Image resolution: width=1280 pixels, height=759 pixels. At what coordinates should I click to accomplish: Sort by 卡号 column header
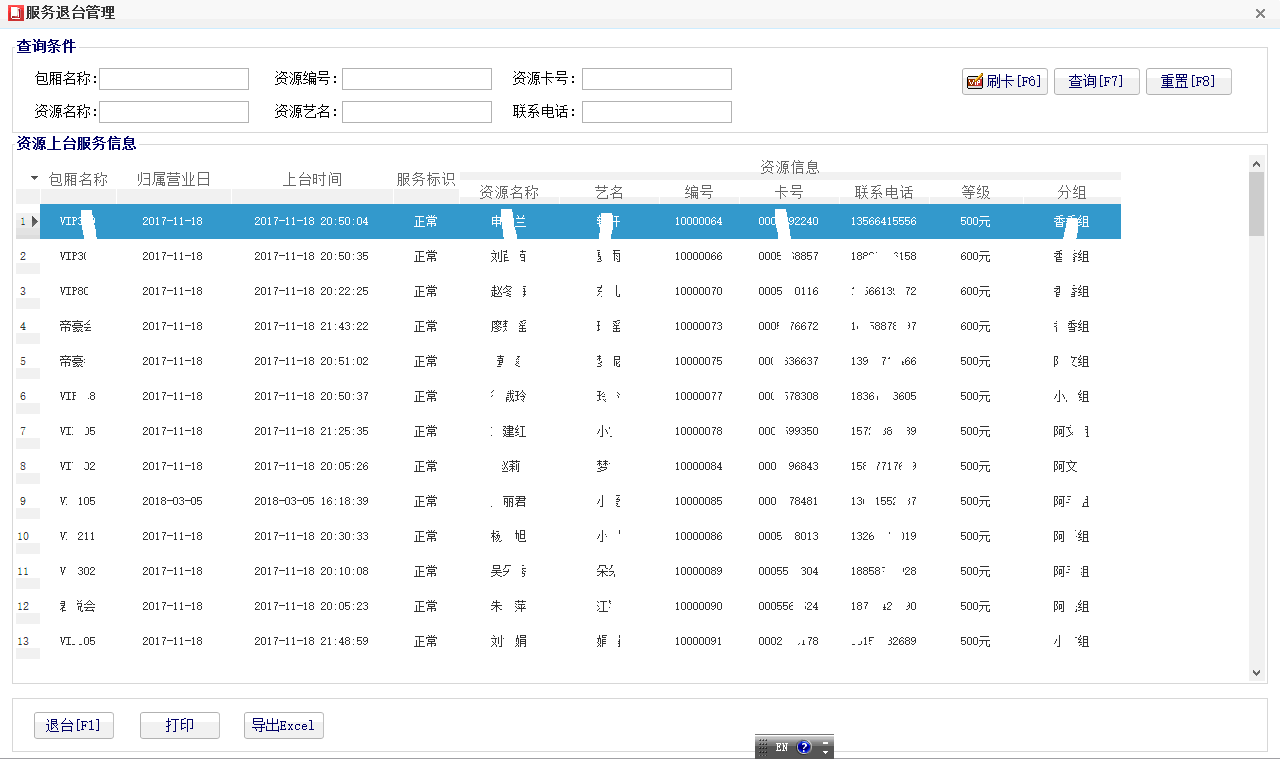click(x=789, y=192)
